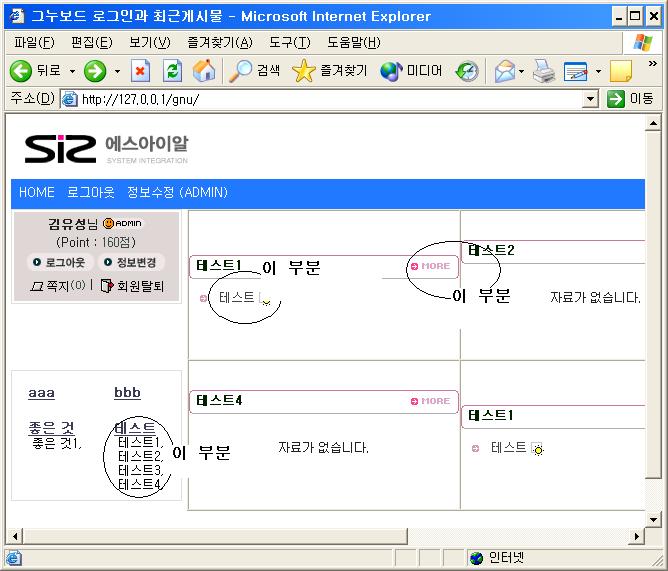Click the Stop loading toolbar icon
Image resolution: width=668 pixels, height=571 pixels.
(141, 71)
